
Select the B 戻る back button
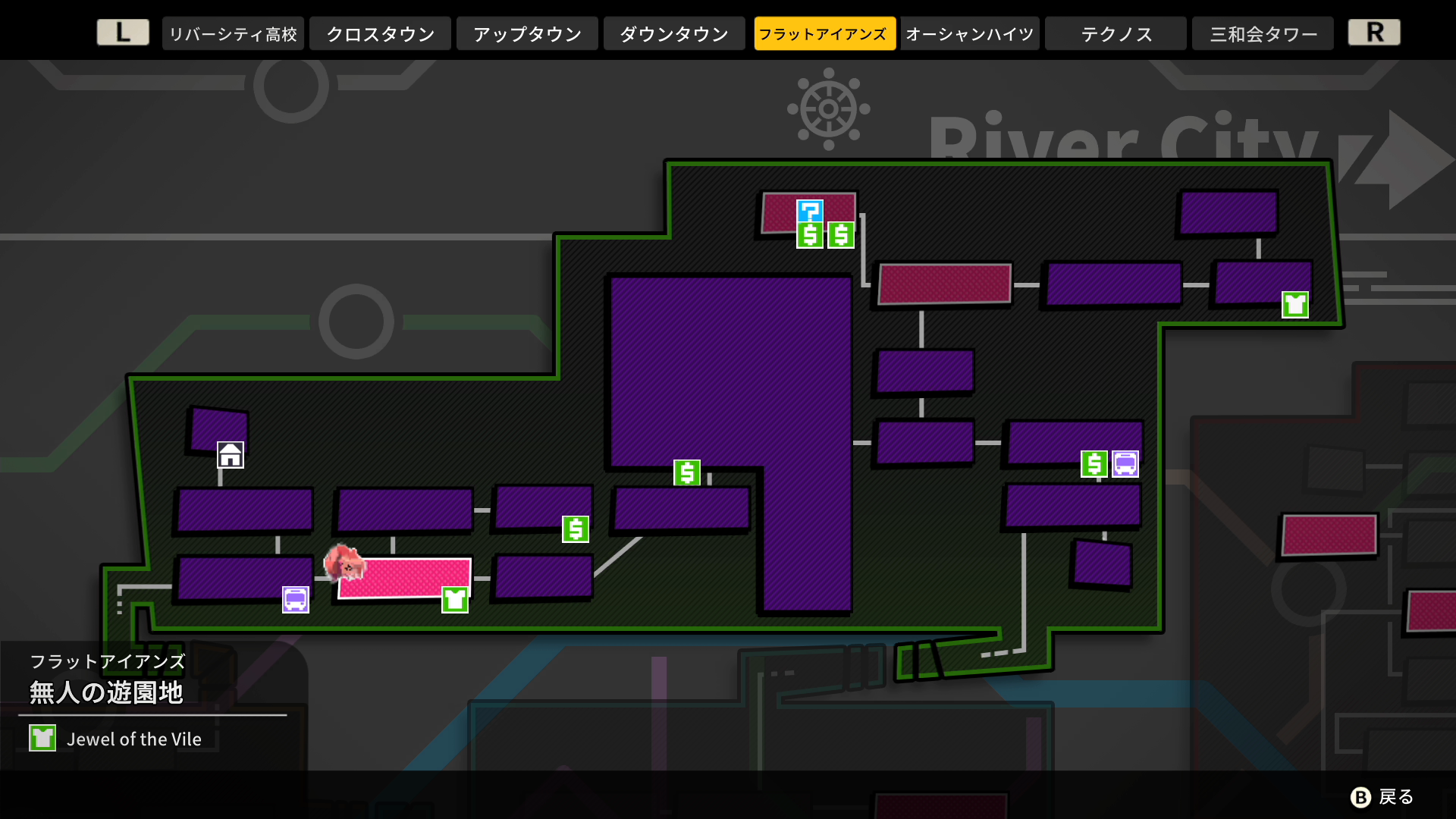pos(1382,797)
